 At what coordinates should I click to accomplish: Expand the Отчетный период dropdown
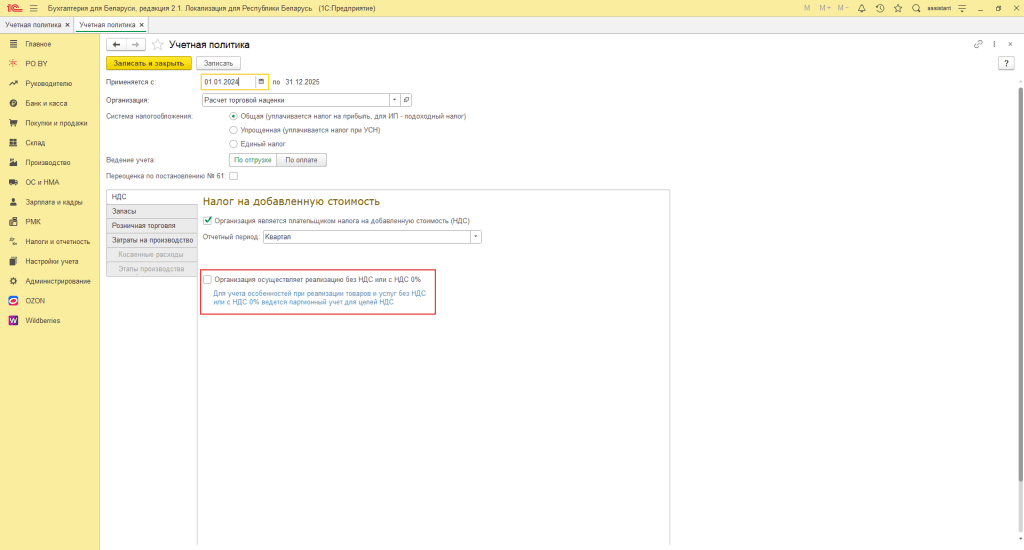click(x=476, y=237)
